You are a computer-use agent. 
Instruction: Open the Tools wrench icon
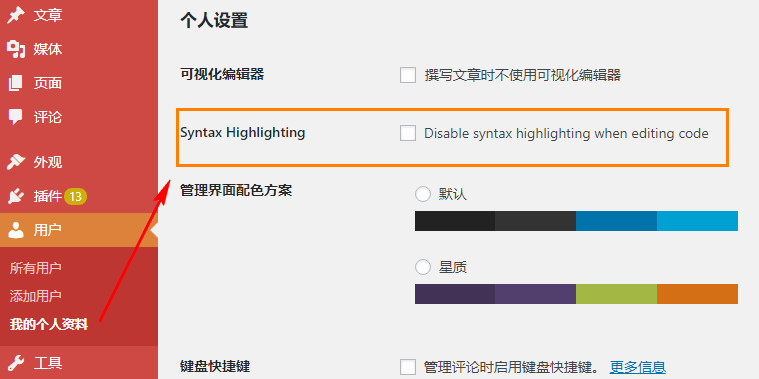click(16, 362)
